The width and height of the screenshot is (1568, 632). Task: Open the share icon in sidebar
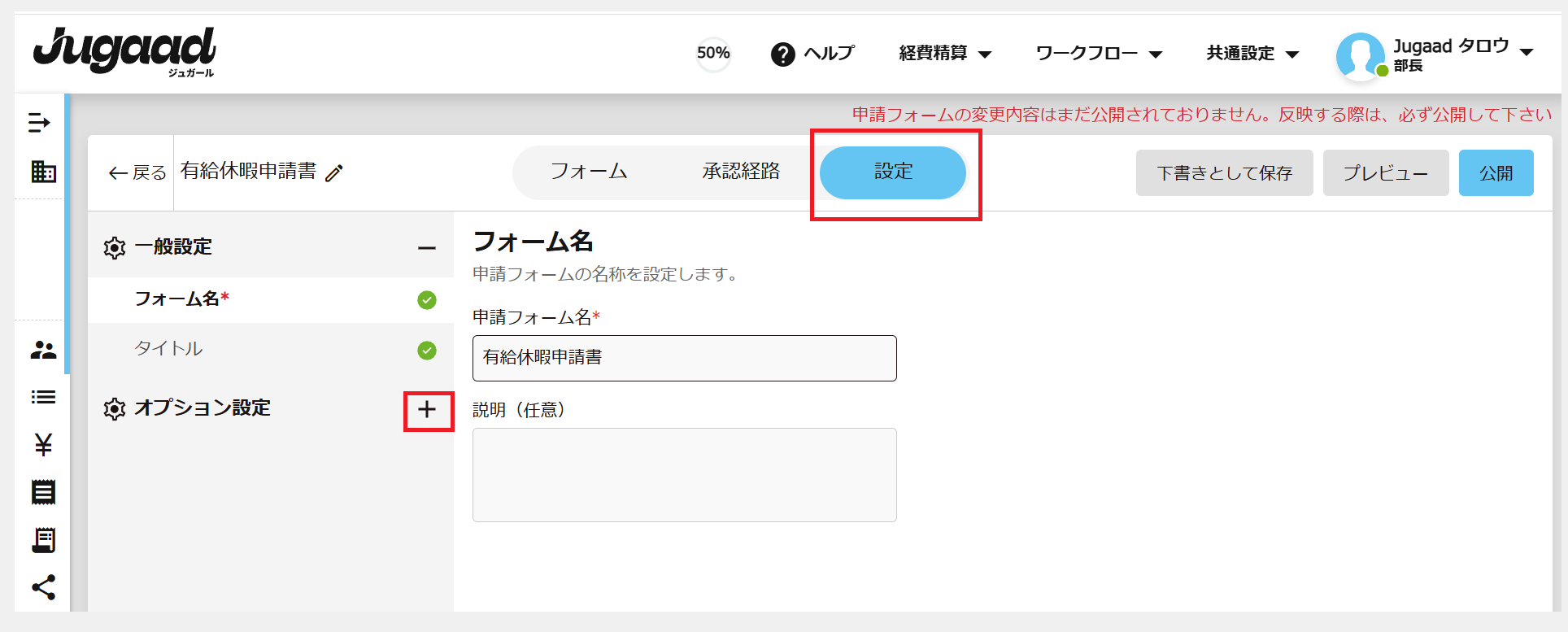click(x=43, y=587)
